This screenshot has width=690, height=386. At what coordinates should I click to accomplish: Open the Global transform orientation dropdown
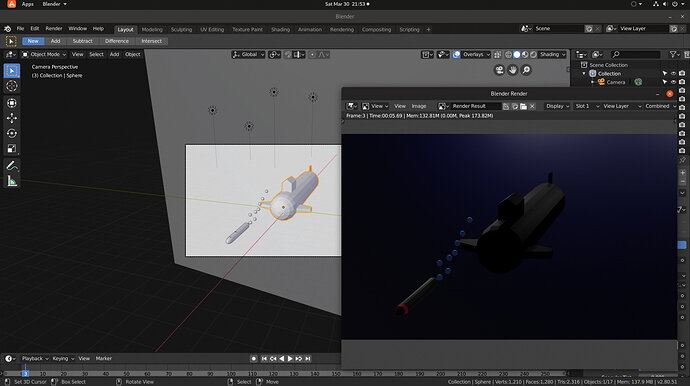pyautogui.click(x=248, y=55)
